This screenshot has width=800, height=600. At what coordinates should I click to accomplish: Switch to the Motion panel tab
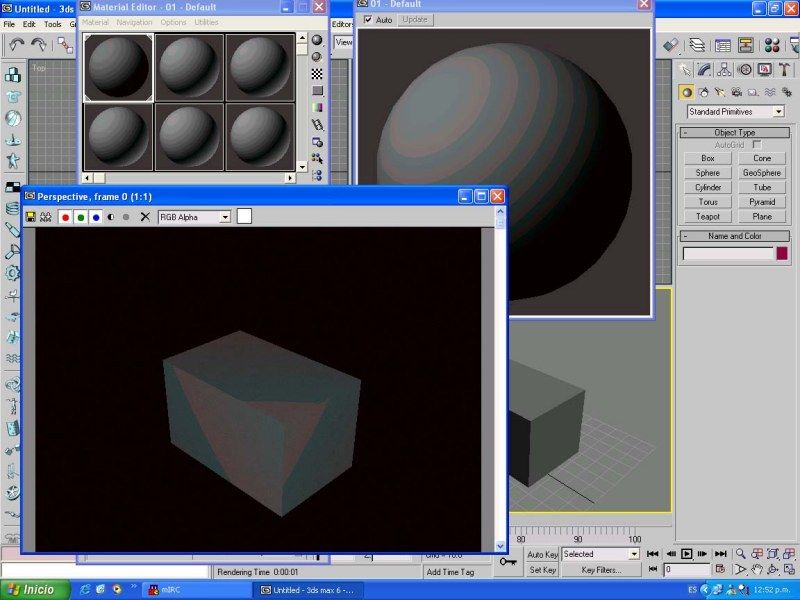[744, 69]
